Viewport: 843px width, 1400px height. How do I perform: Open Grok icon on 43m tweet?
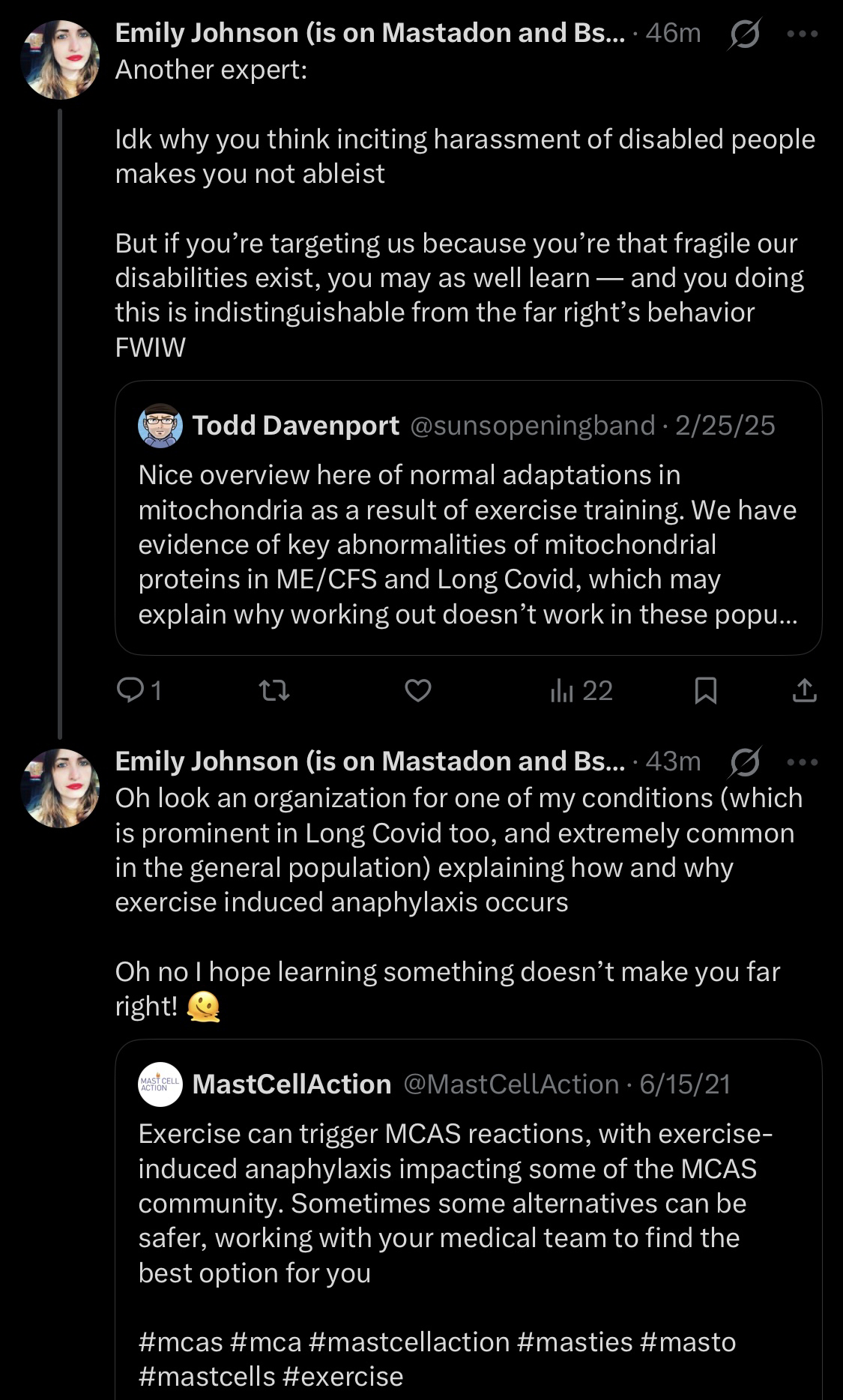(x=746, y=762)
